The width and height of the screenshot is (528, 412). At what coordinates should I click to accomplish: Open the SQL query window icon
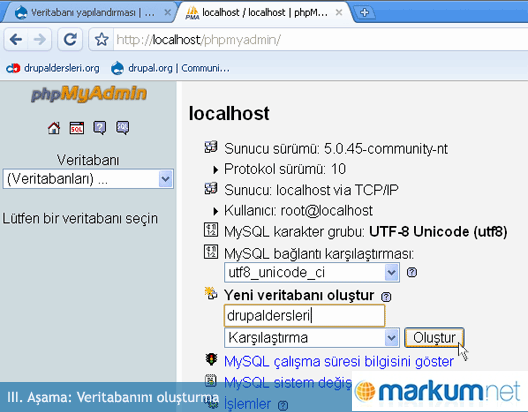point(77,128)
